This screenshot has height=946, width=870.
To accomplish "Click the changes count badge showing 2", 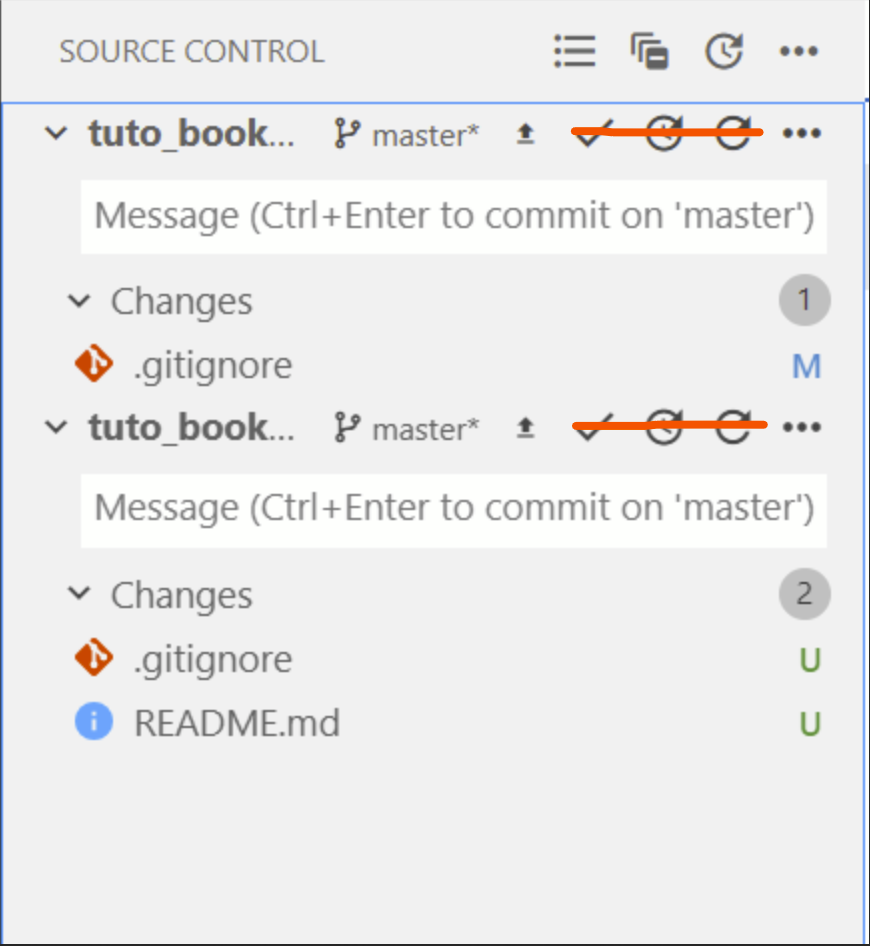I will [804, 593].
